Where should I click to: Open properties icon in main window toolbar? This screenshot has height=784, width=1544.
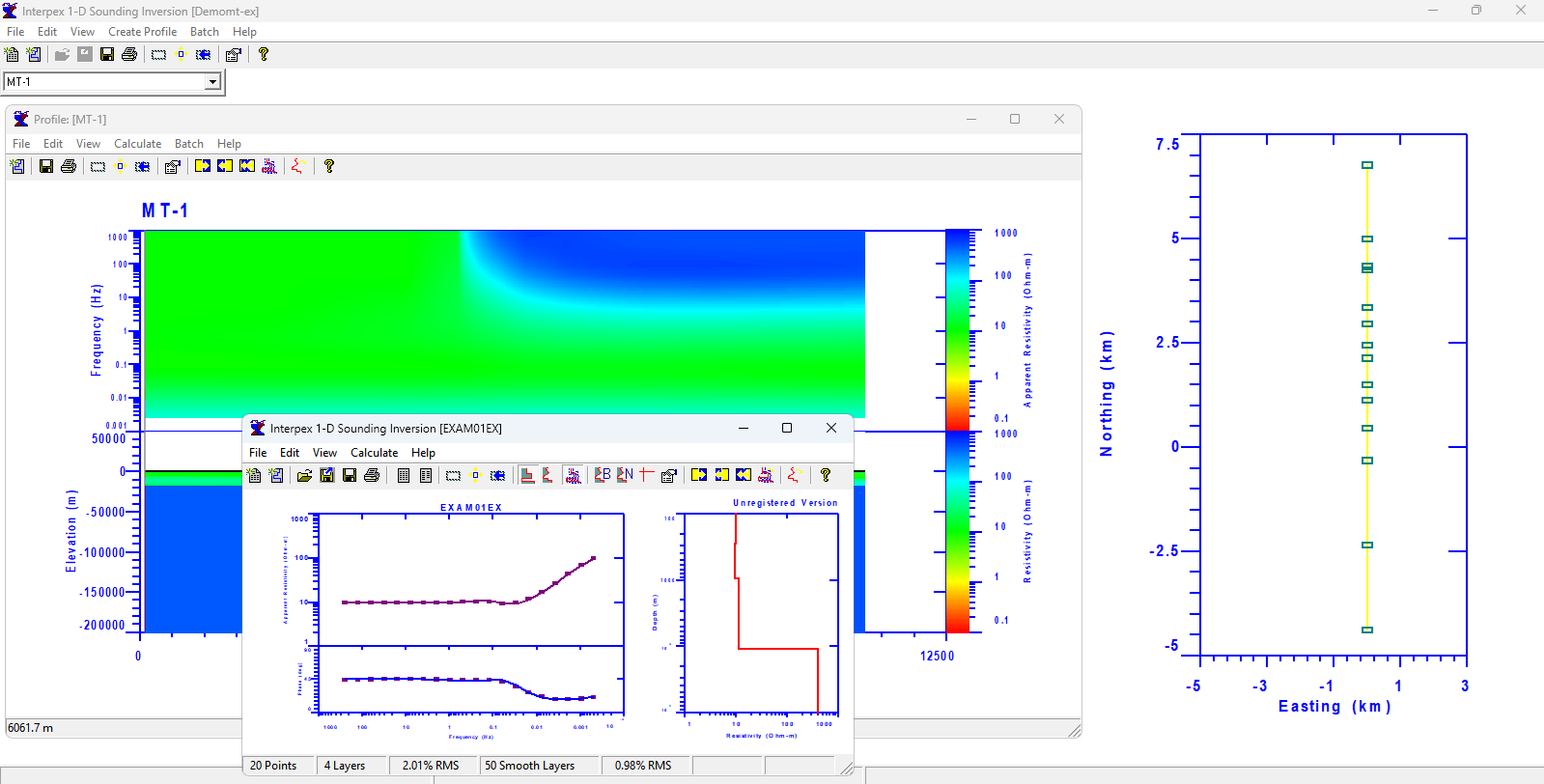pyautogui.click(x=233, y=55)
